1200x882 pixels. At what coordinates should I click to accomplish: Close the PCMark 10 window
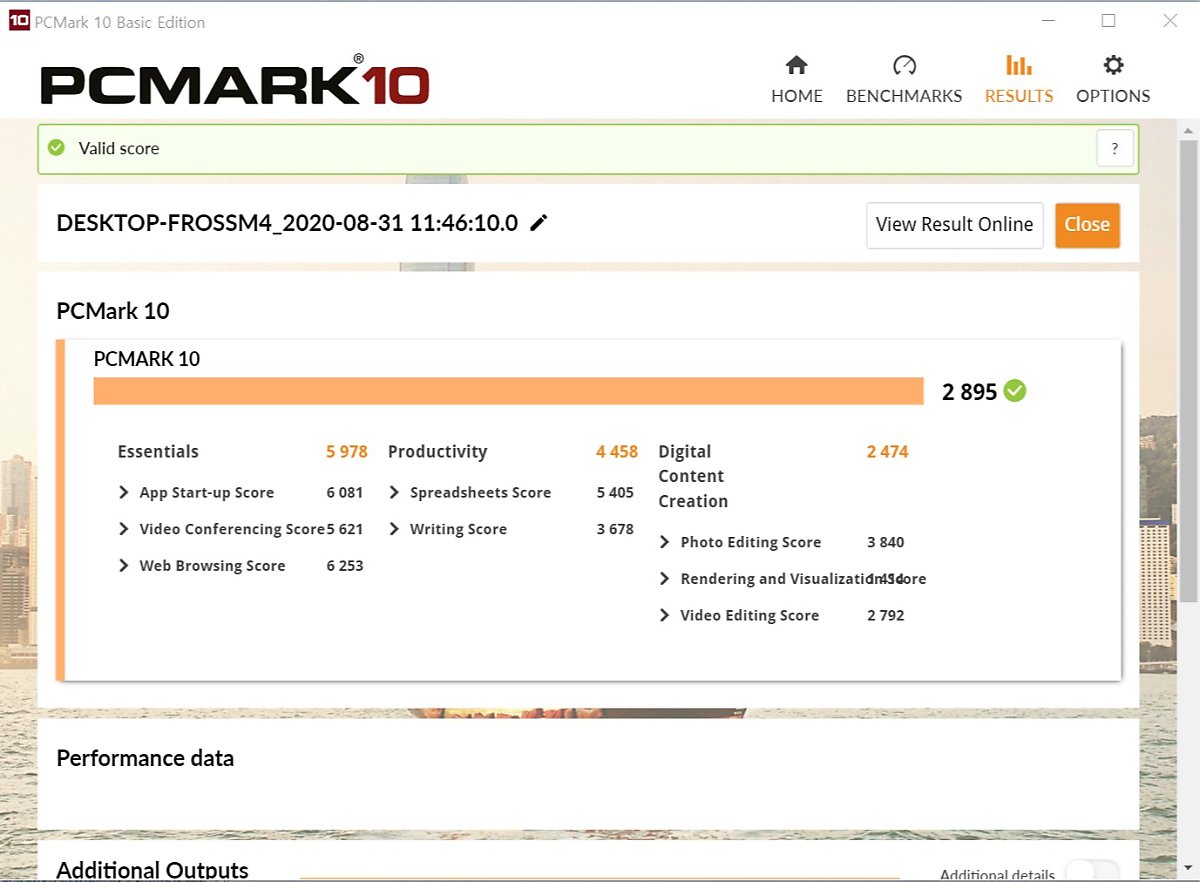point(1170,21)
